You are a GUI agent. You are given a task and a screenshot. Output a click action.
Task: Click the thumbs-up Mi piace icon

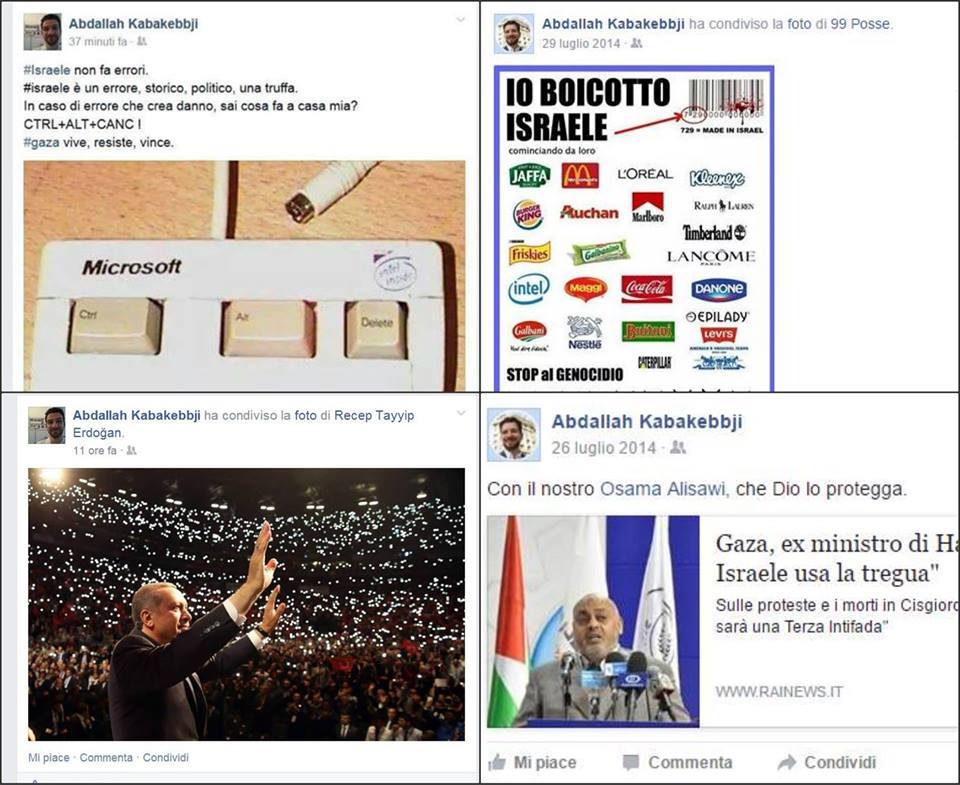tap(497, 762)
